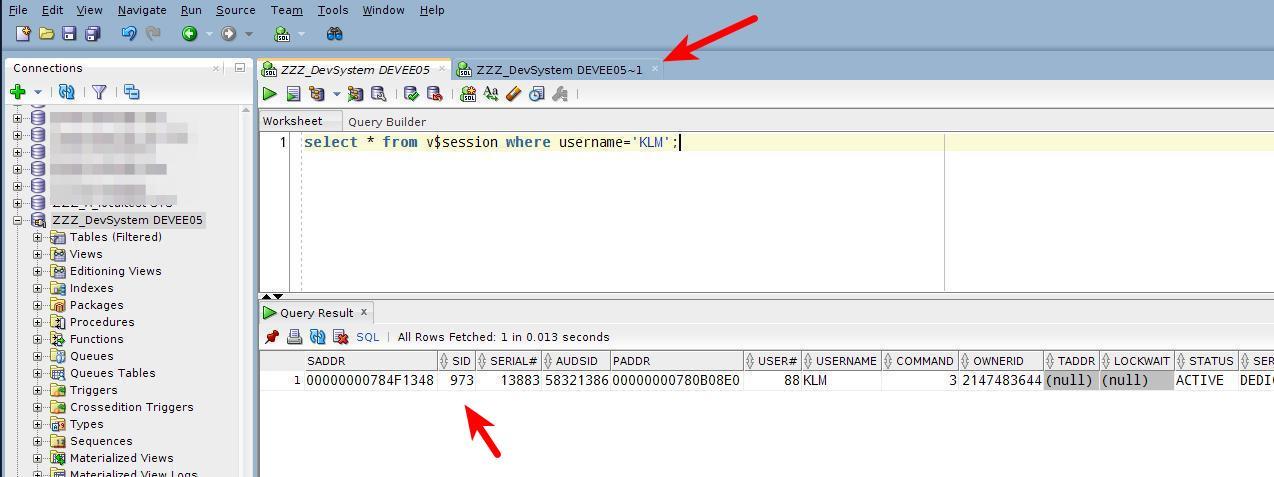The height and width of the screenshot is (477, 1274).
Task: Close the Query Result tab
Action: click(x=364, y=312)
